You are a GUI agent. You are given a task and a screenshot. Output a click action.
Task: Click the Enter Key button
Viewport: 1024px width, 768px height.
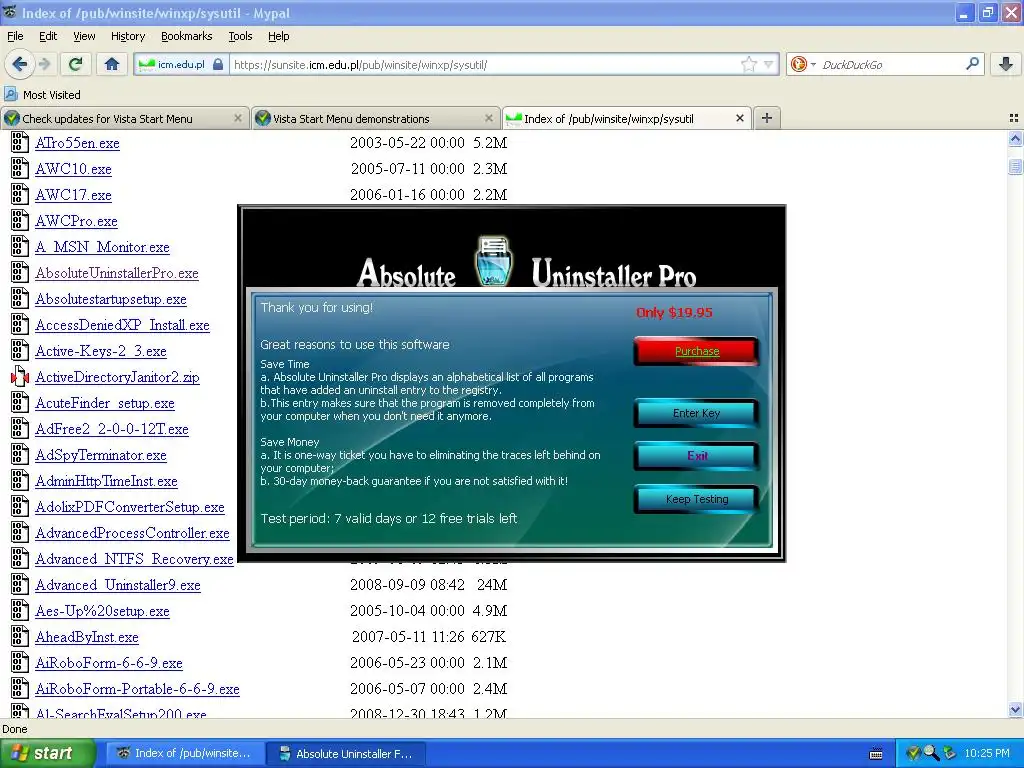click(696, 413)
